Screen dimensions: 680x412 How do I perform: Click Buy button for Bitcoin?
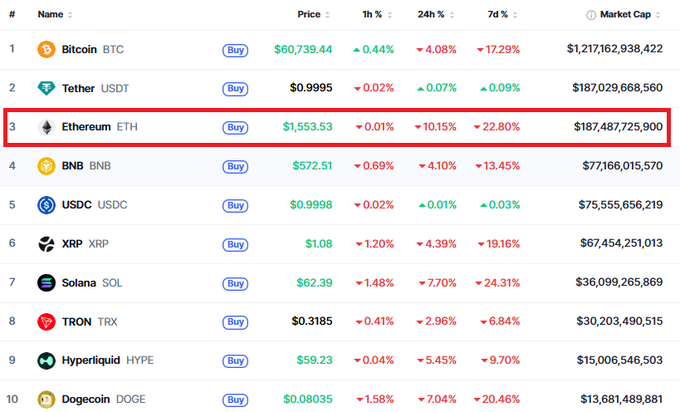[235, 50]
